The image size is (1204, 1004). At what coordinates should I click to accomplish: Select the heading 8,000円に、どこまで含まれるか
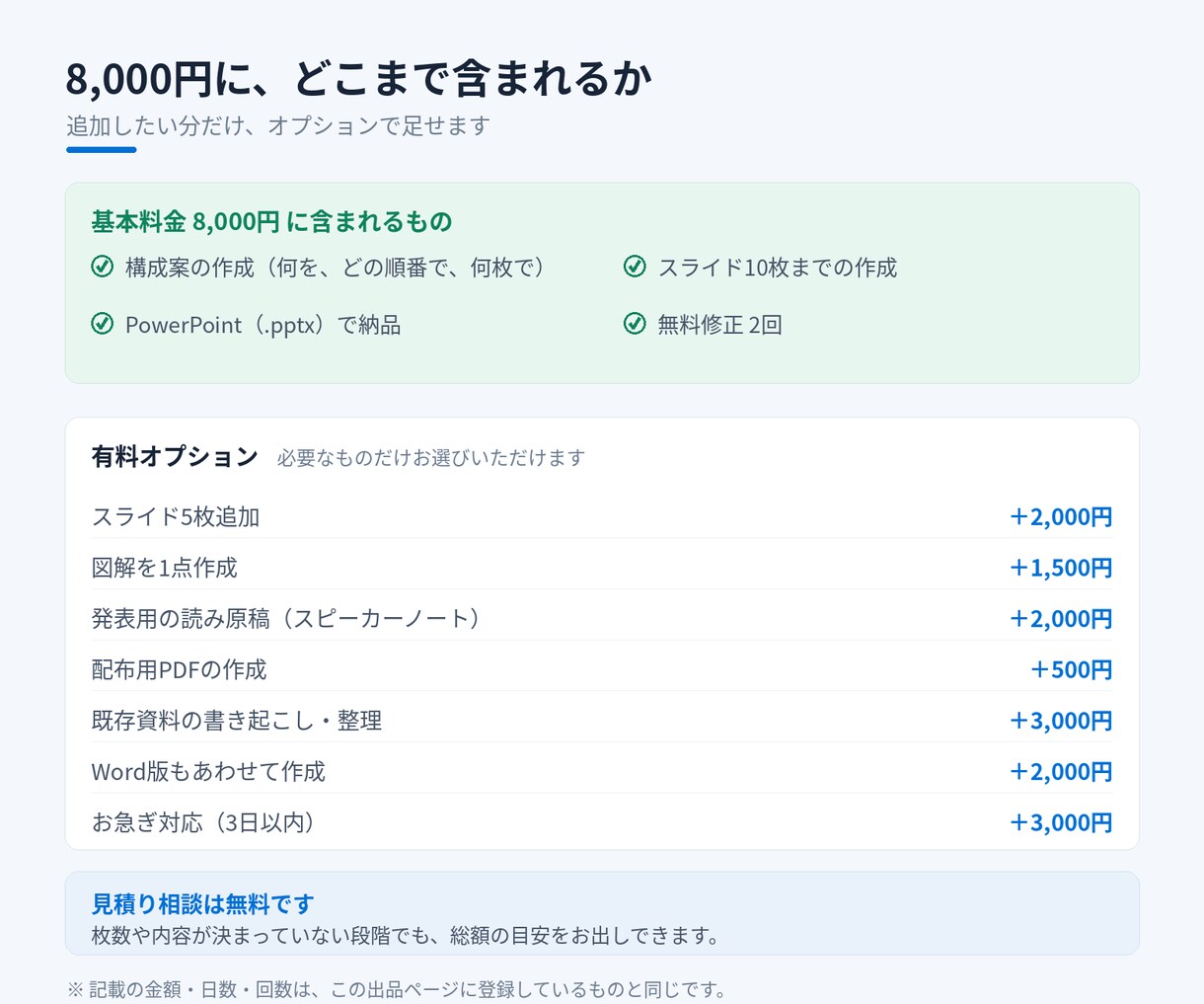[x=359, y=79]
